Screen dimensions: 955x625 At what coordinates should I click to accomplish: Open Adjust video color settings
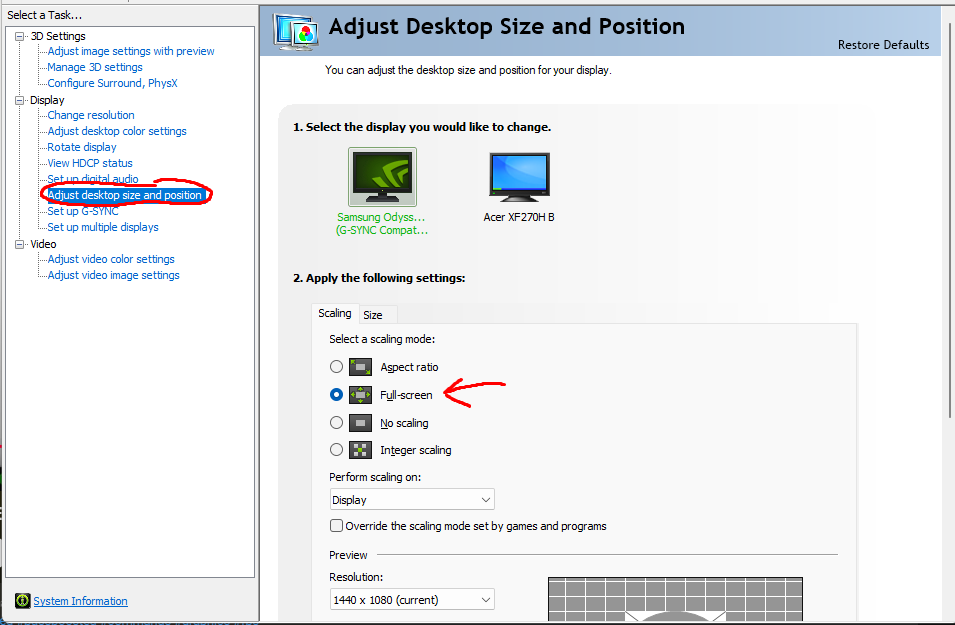click(111, 259)
